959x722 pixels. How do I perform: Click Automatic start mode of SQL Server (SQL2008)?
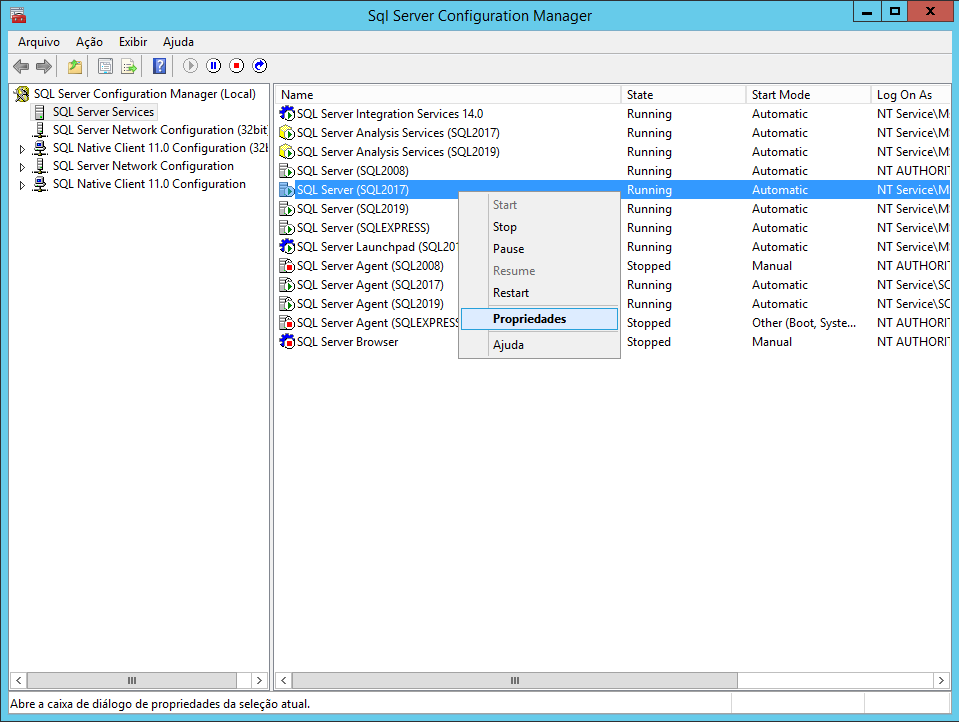[x=780, y=171]
